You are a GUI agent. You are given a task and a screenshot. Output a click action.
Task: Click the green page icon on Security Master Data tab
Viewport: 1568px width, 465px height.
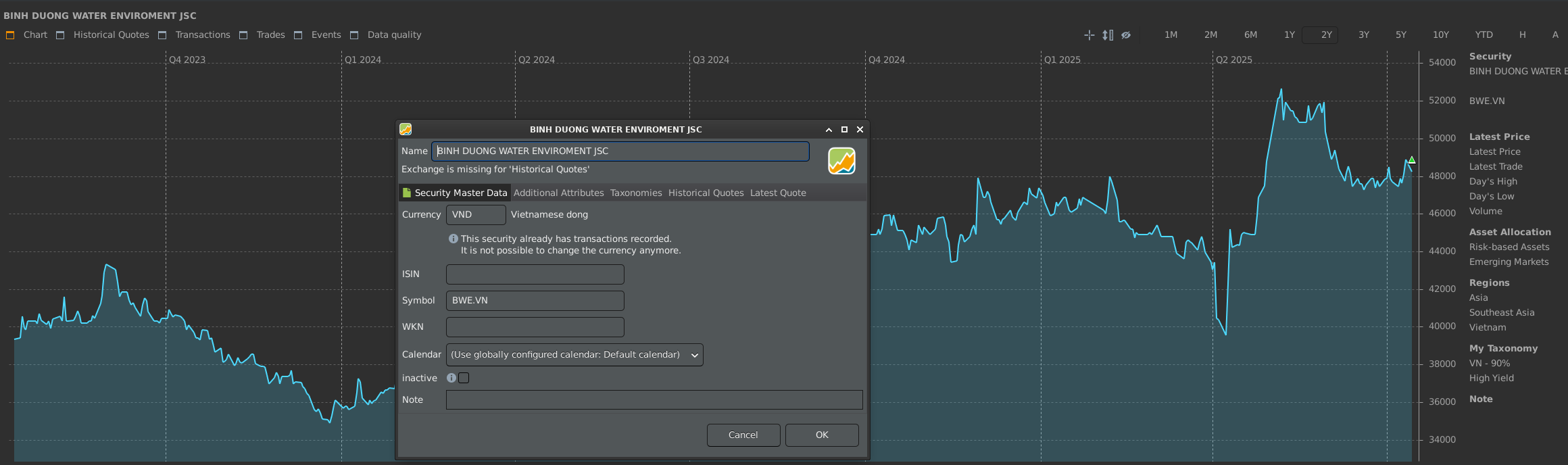(407, 193)
